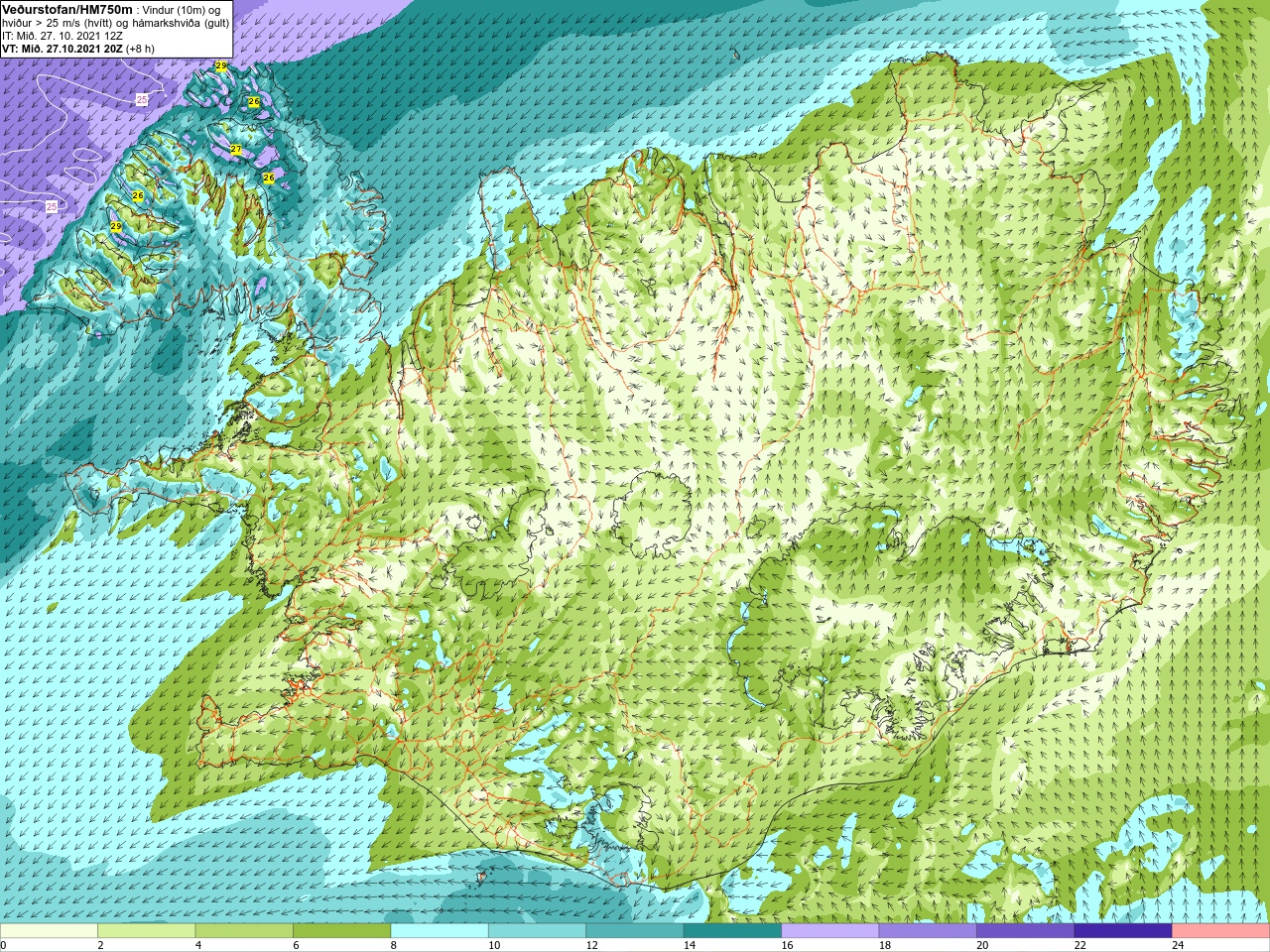
Task: Click the 'IT: Mið. 27. 10. 2021 12Z' line
Action: pos(63,36)
